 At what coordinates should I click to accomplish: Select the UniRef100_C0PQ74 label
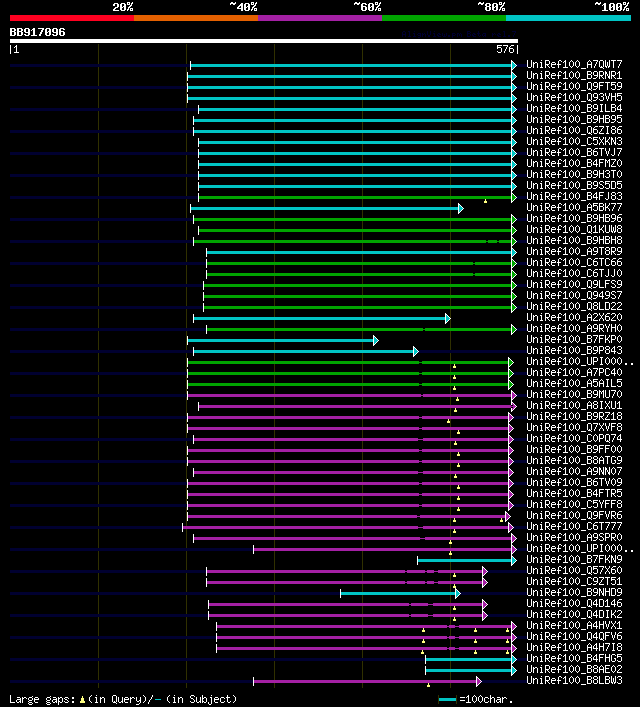pyautogui.click(x=574, y=438)
